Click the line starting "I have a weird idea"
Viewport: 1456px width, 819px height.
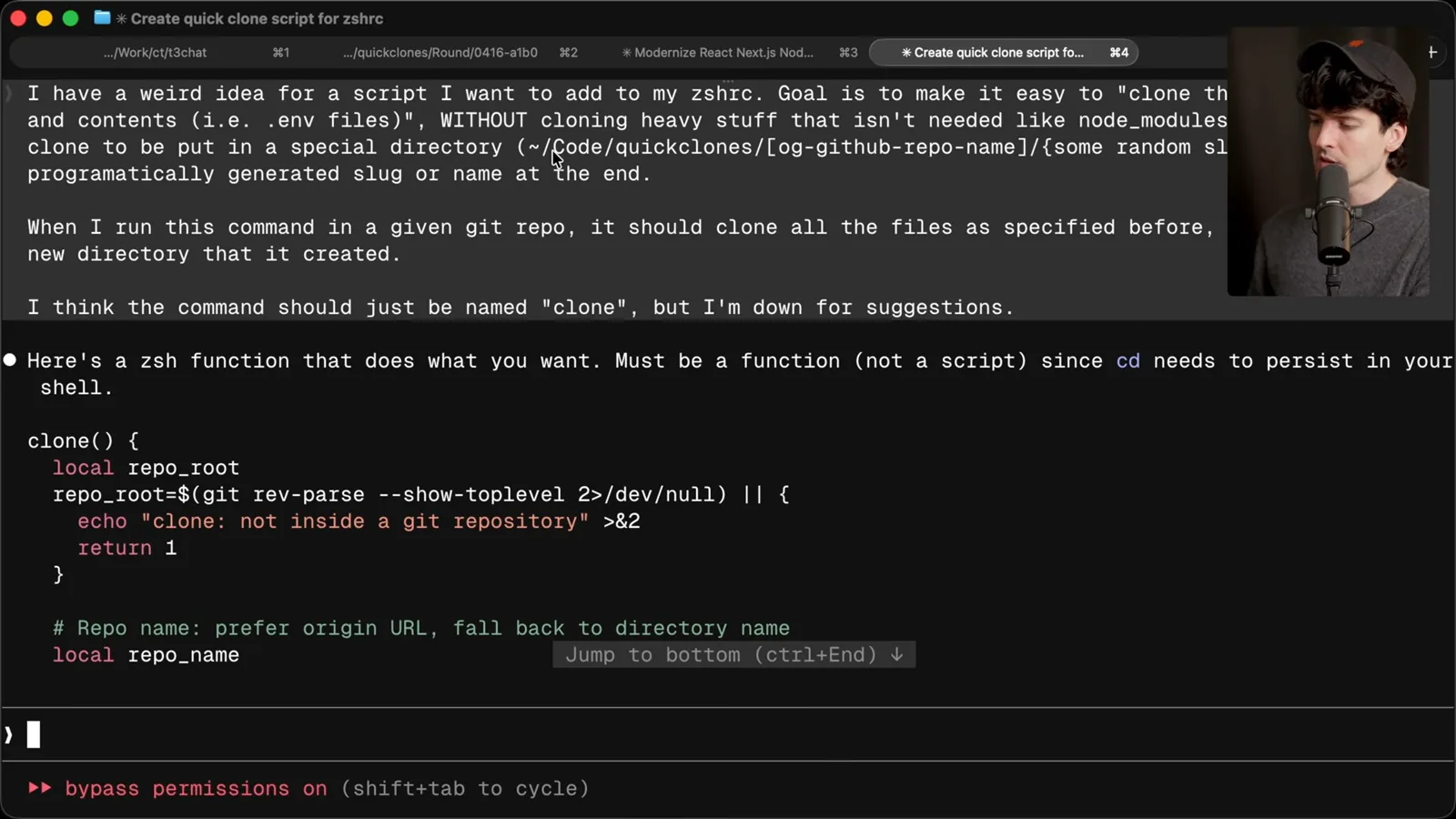[627, 94]
